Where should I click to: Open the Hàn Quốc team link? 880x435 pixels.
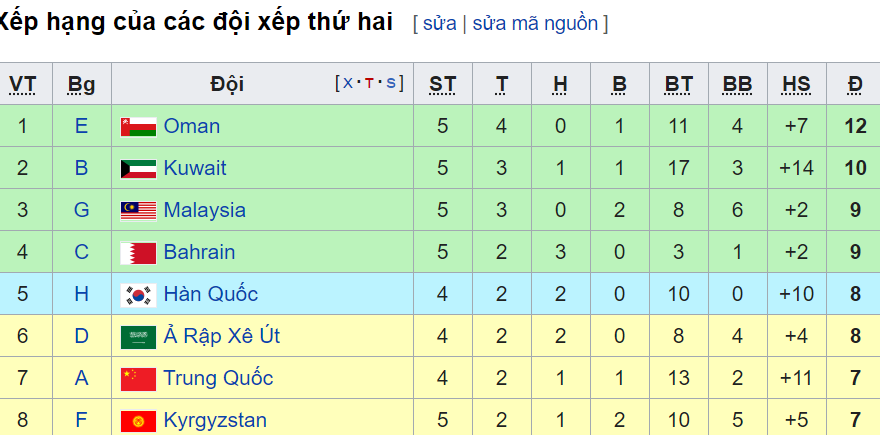click(210, 294)
